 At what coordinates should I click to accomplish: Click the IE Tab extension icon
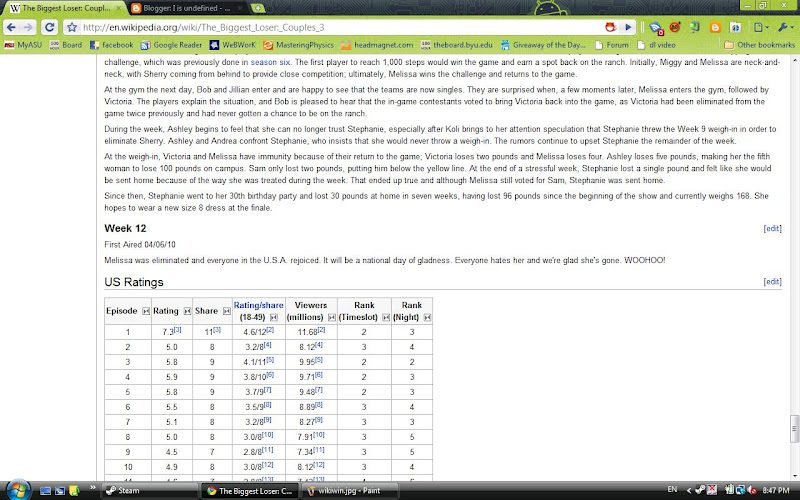[735, 28]
